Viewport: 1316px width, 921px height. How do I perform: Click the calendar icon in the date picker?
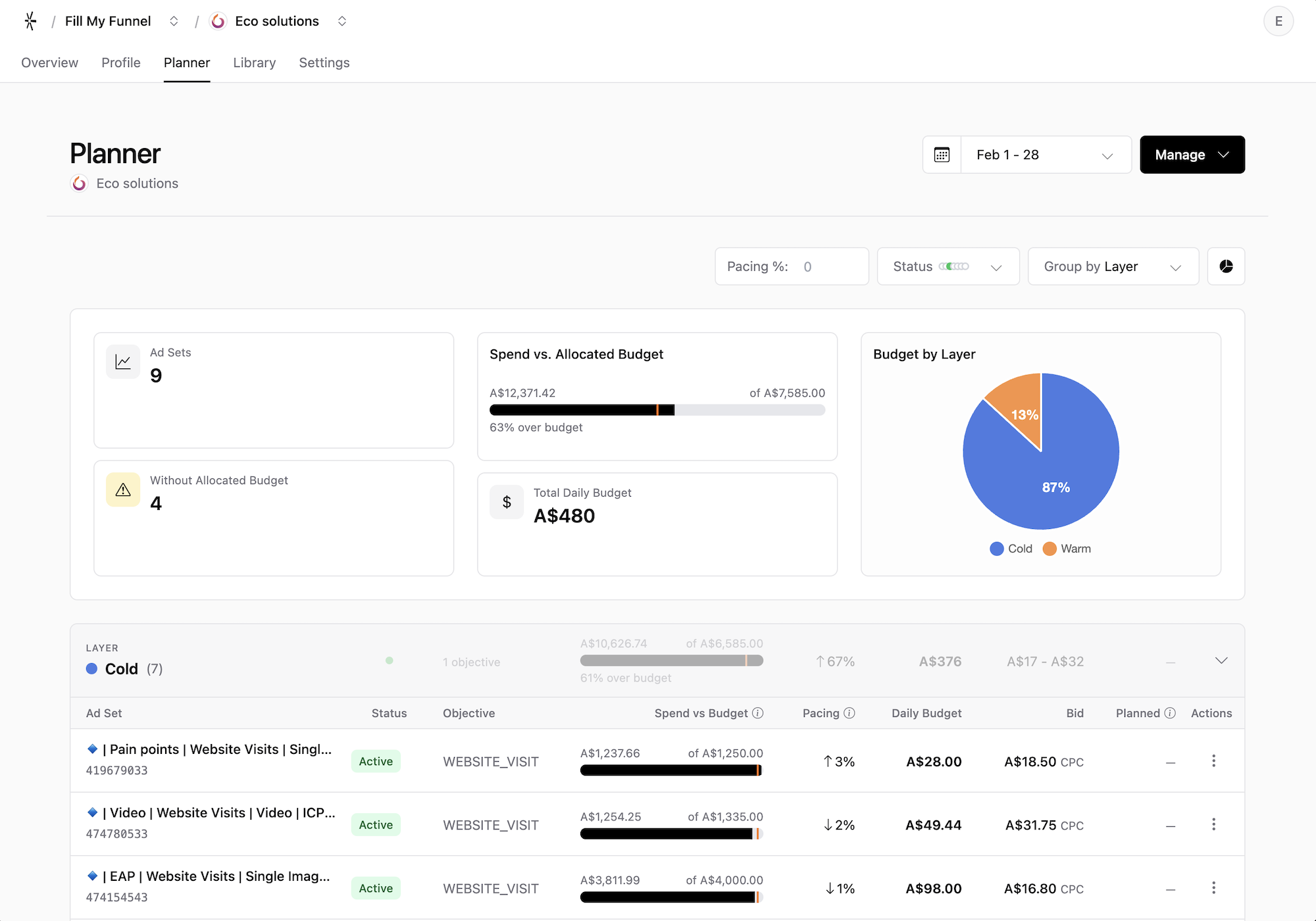[942, 154]
